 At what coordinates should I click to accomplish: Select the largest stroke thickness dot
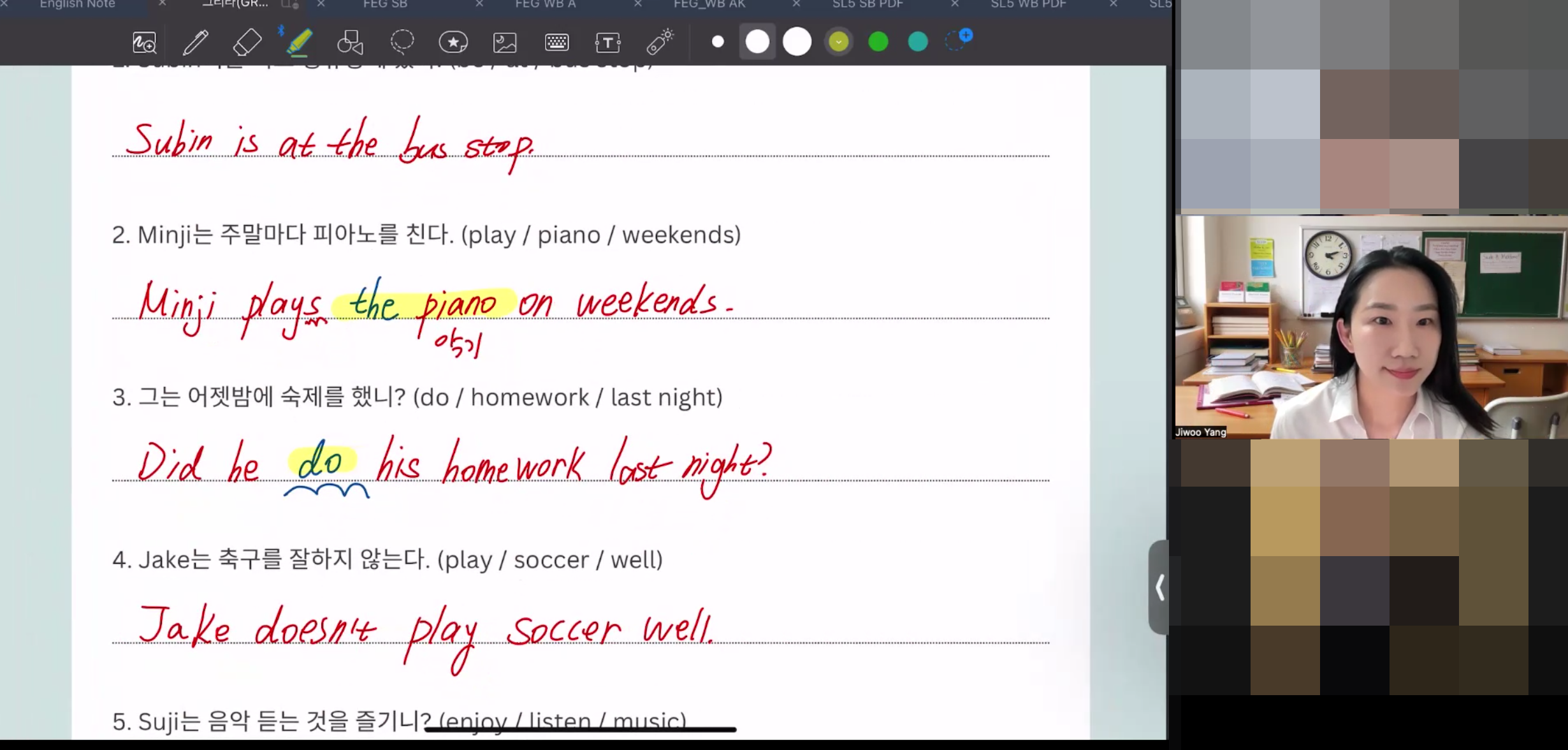(x=797, y=42)
